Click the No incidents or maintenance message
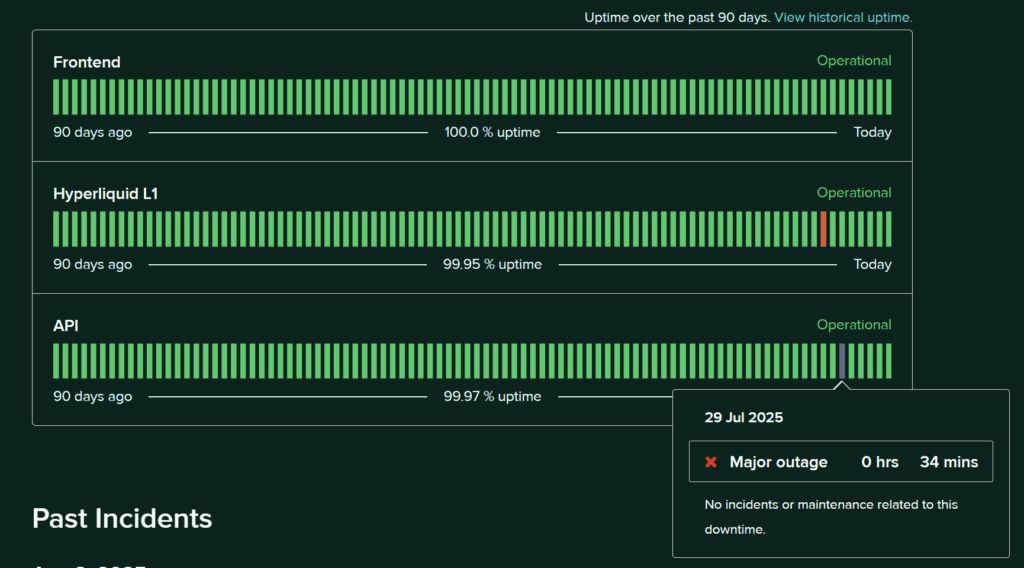 pos(831,517)
